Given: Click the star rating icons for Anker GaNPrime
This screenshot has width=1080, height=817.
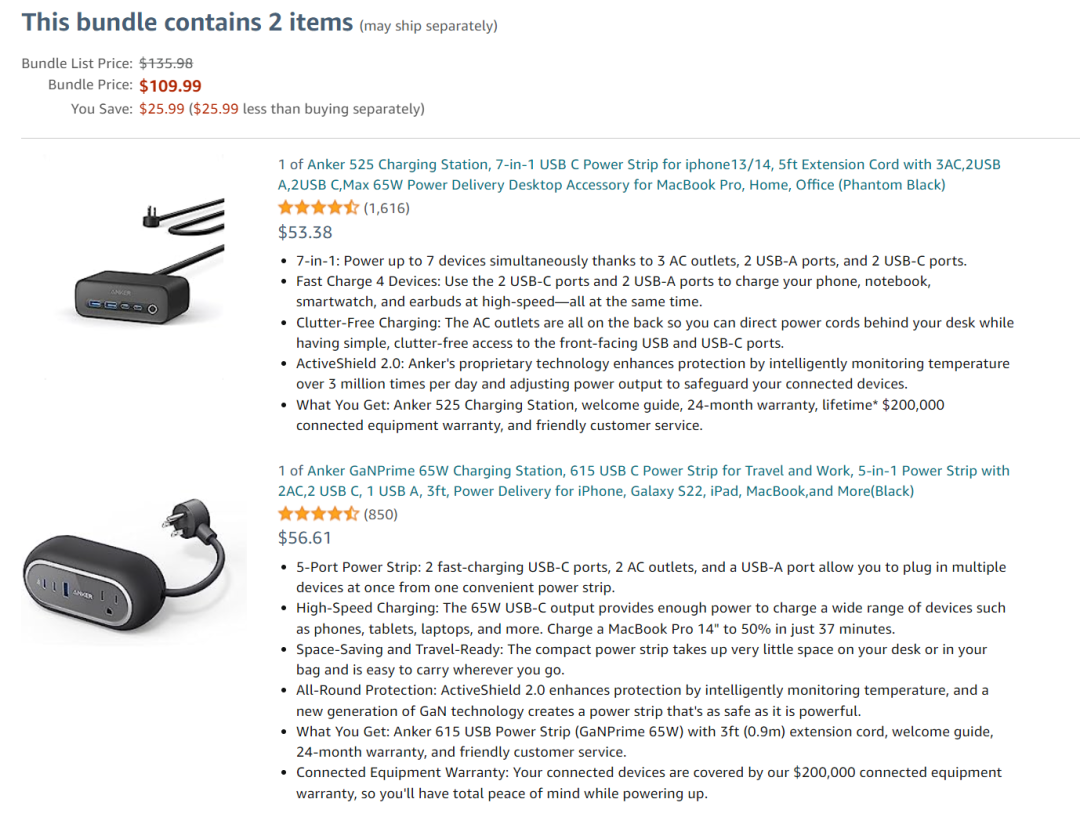Looking at the screenshot, I should 318,514.
